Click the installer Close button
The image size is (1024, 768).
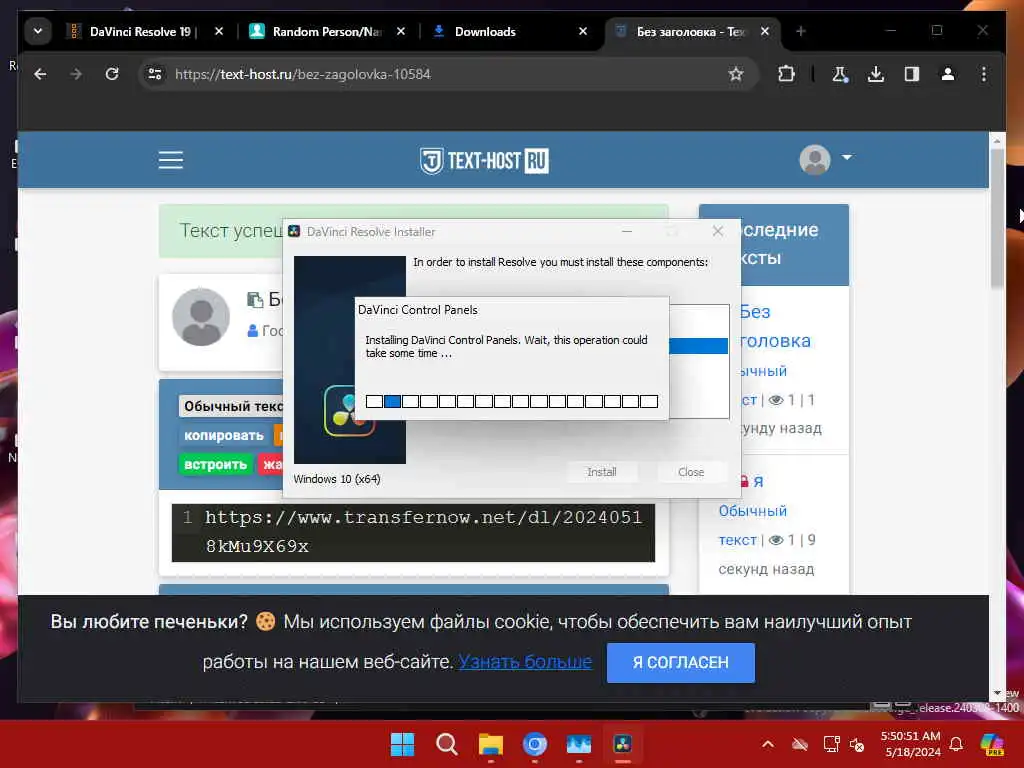691,472
